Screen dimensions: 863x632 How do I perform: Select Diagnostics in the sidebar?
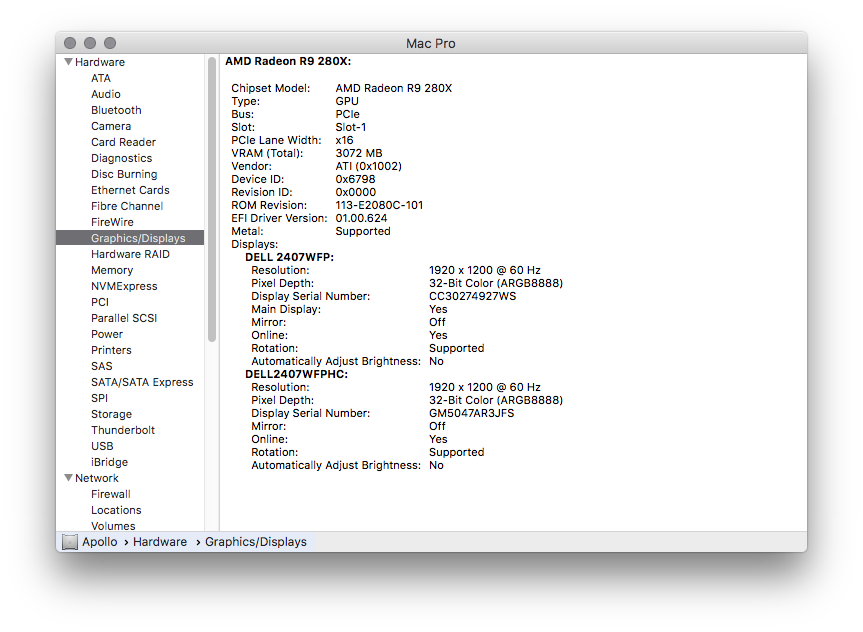point(121,158)
